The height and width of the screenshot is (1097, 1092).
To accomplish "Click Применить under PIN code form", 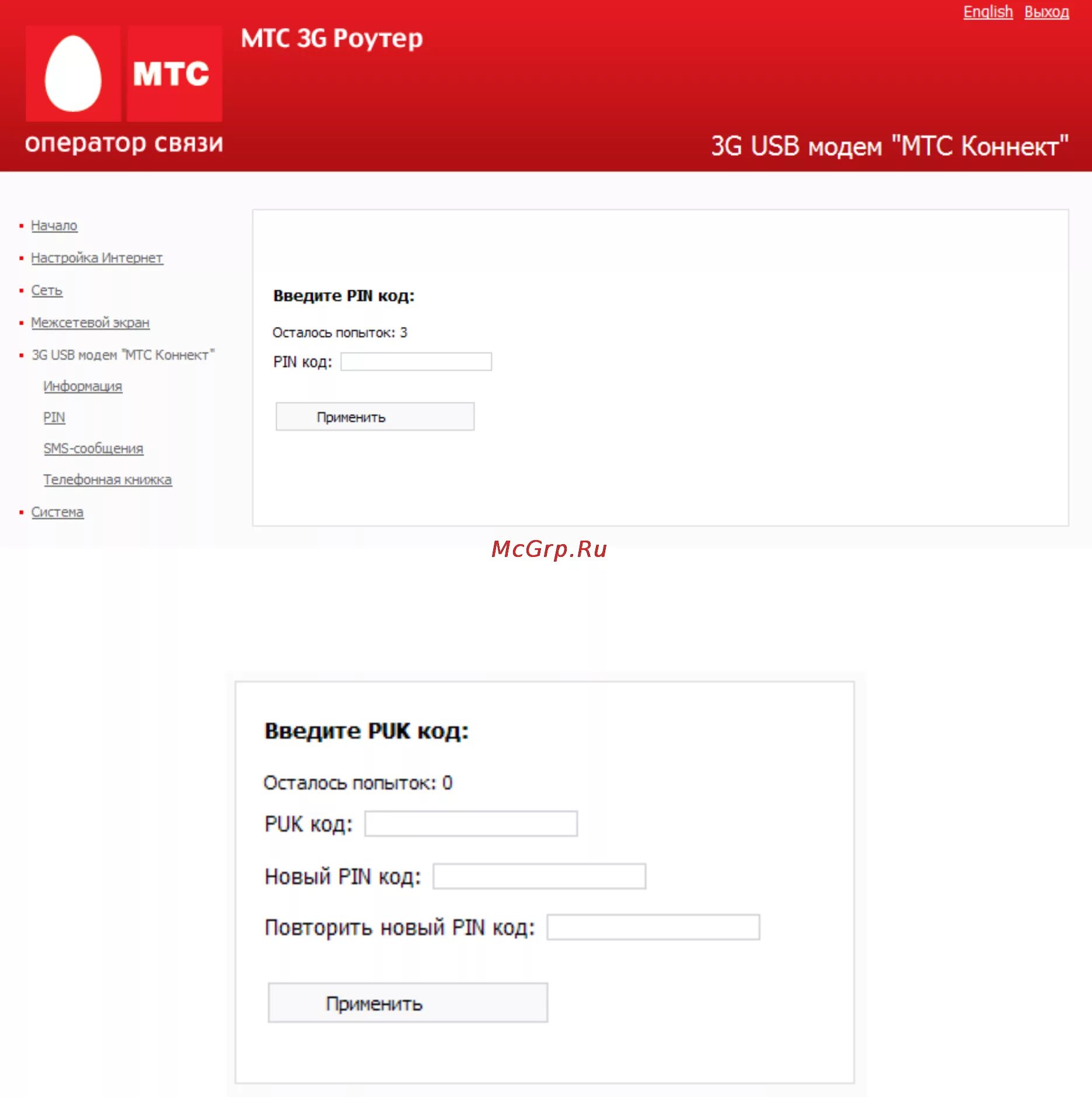I will coord(375,417).
